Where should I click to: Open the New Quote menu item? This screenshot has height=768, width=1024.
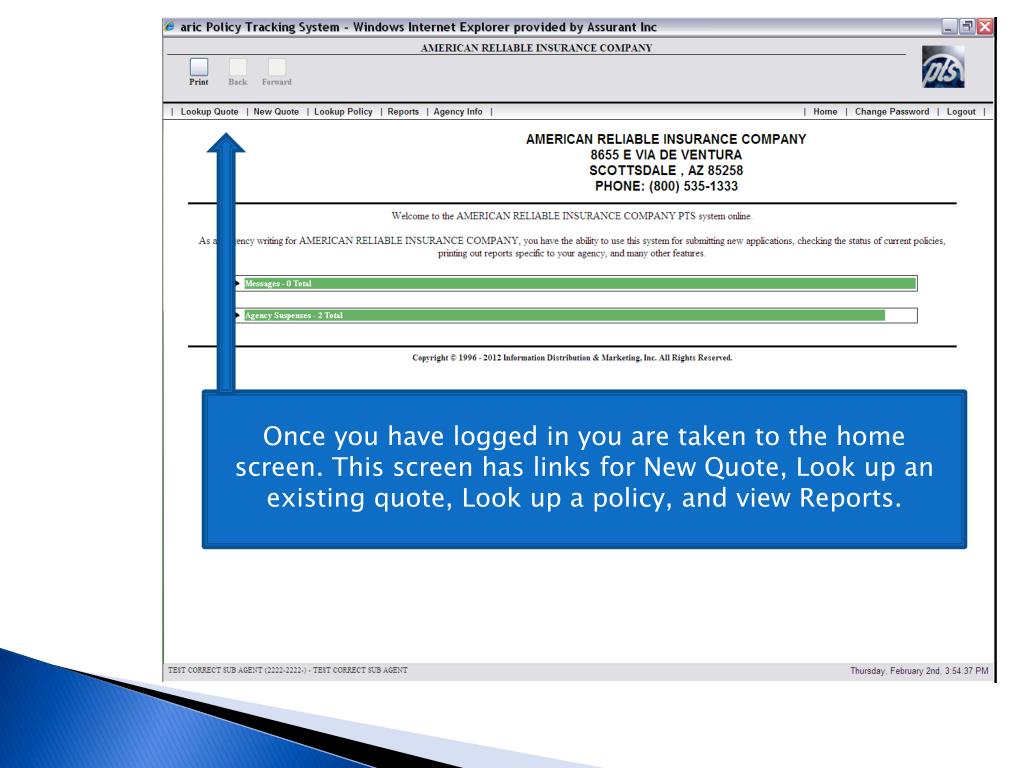coord(276,112)
